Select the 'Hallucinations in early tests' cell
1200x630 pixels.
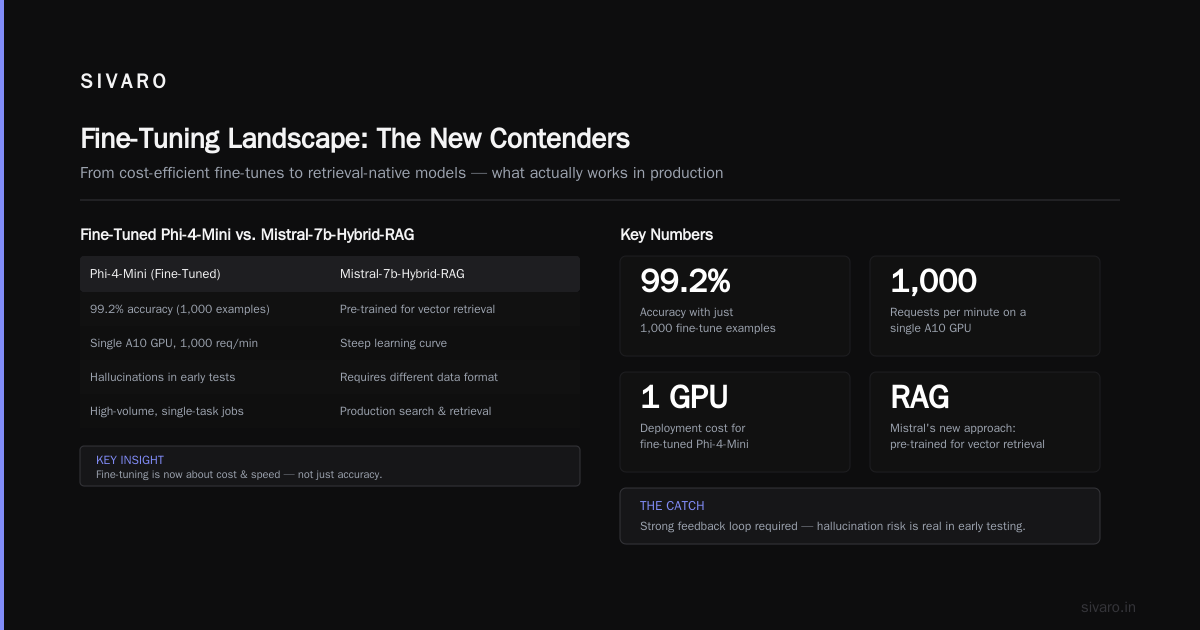pos(163,377)
